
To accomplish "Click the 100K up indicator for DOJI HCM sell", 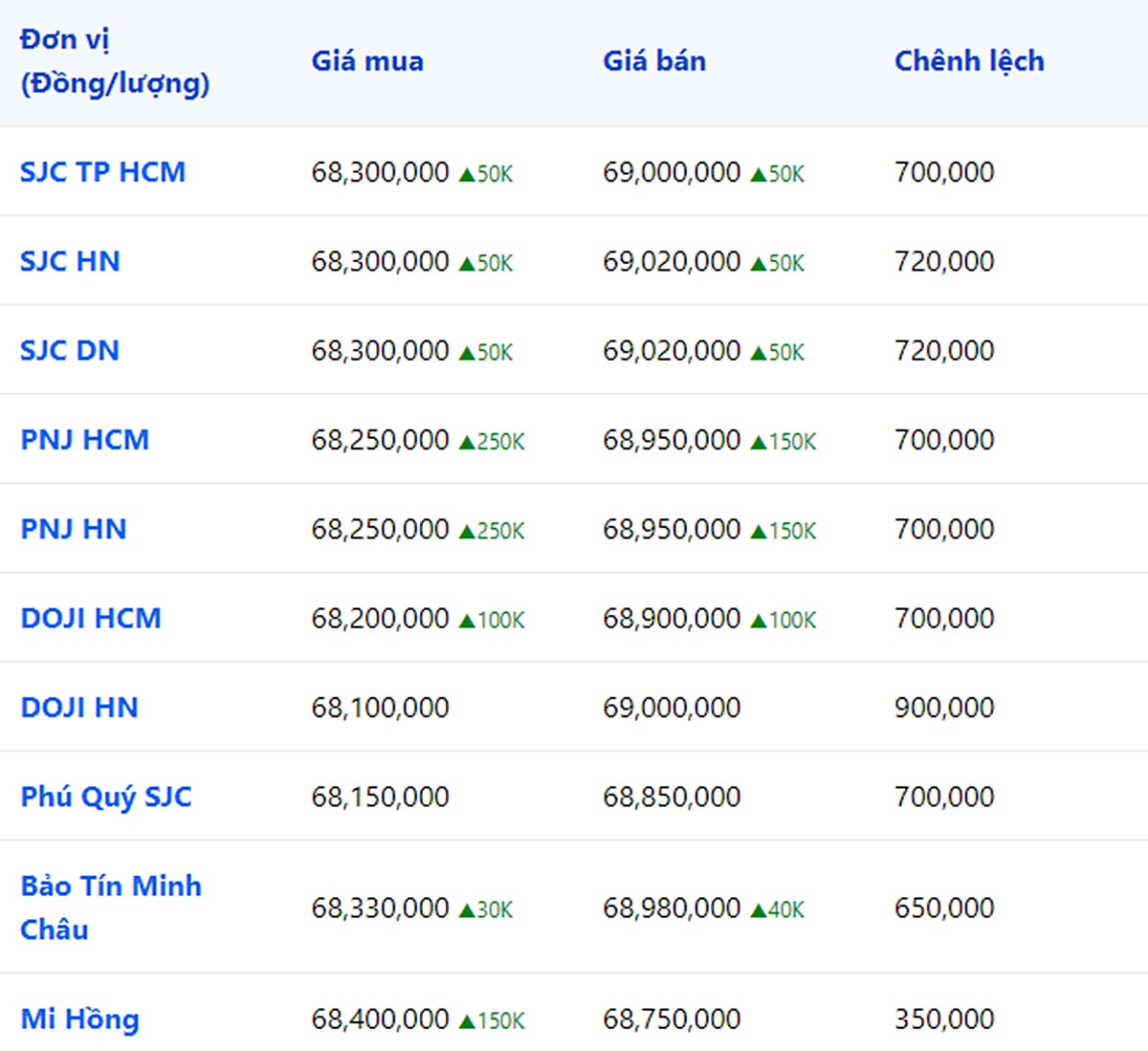I will coord(784,620).
